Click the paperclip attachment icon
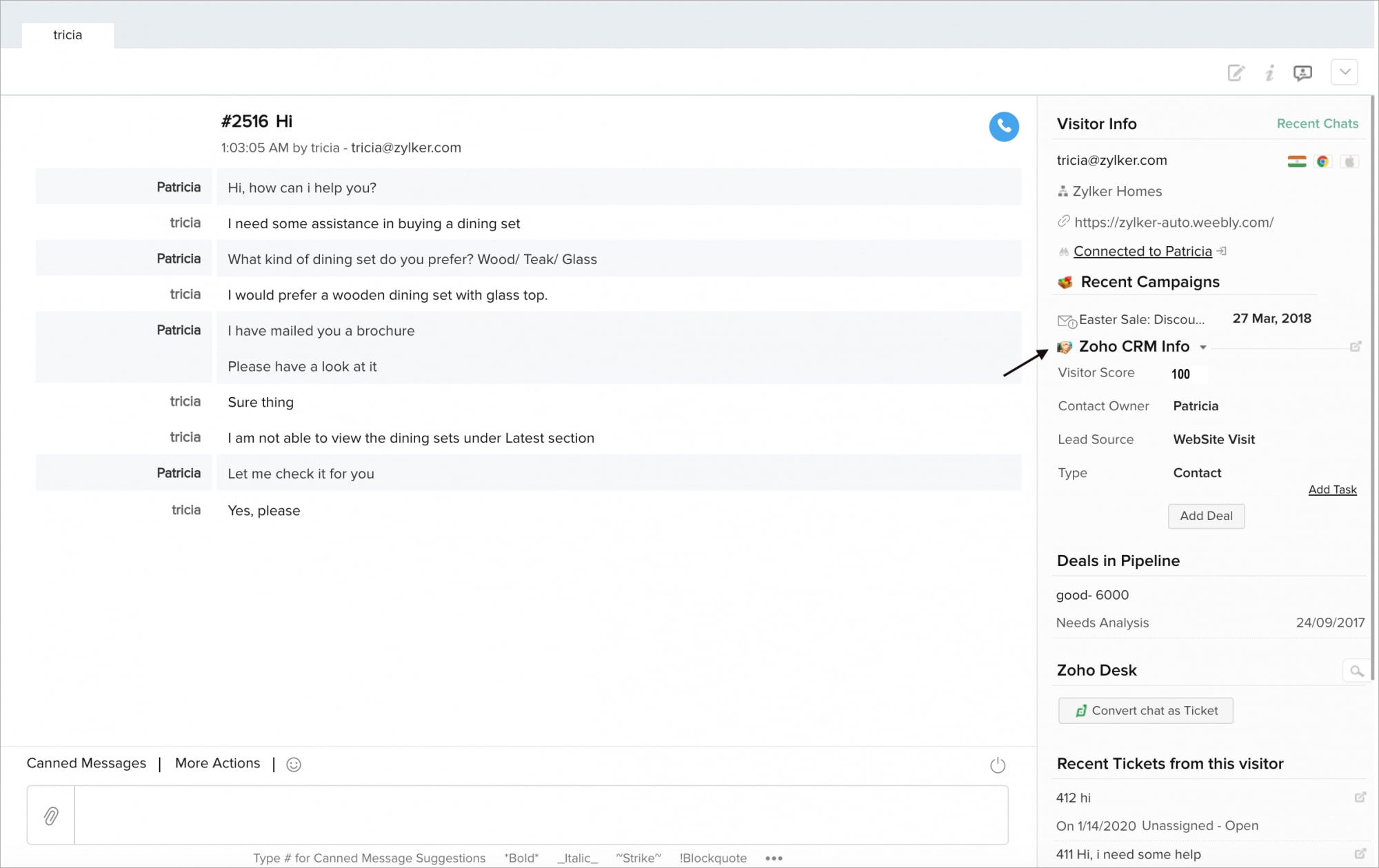Screen dimensions: 1379x868 click(51, 816)
